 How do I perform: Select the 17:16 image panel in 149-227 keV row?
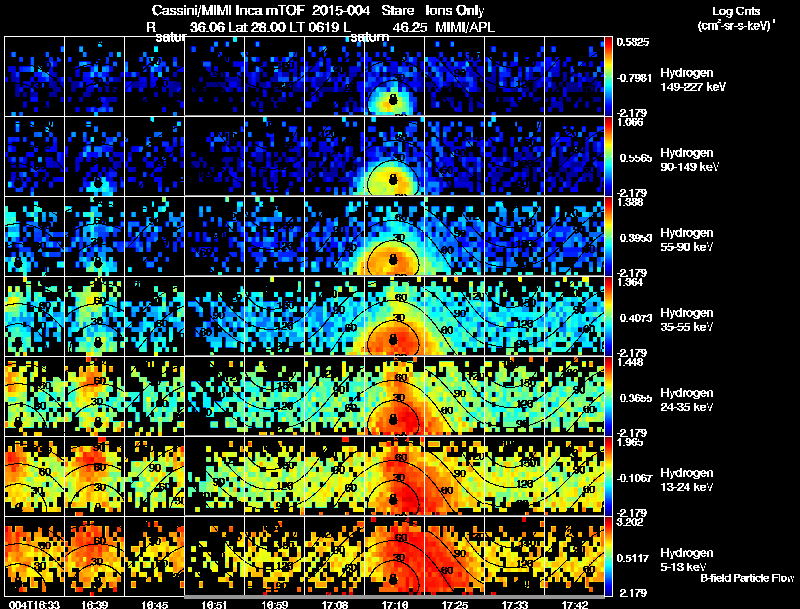coord(394,77)
